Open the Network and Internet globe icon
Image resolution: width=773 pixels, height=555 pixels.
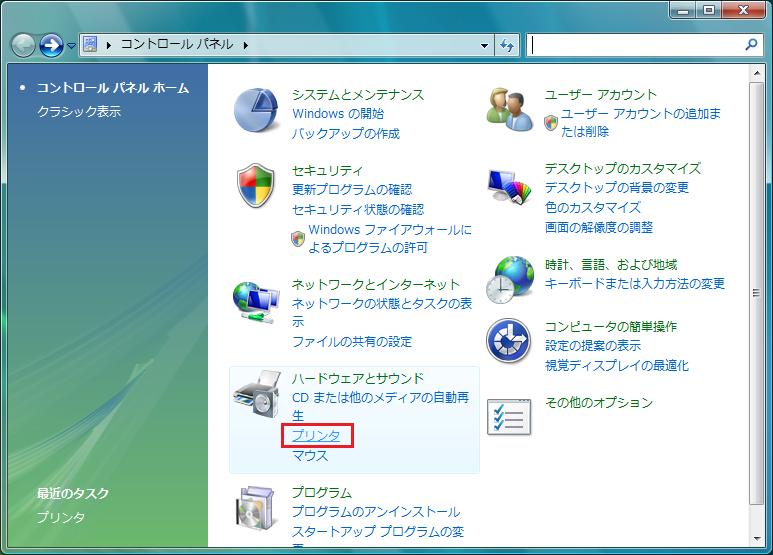[255, 302]
